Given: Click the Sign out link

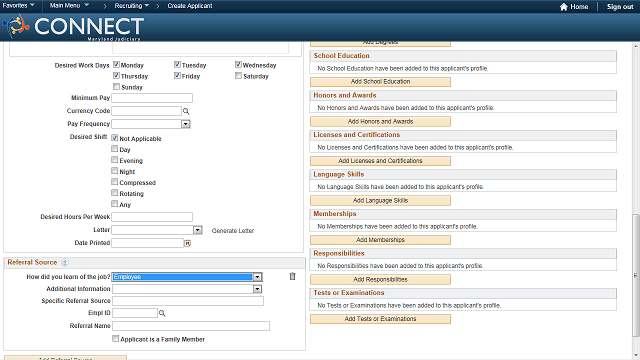Looking at the screenshot, I should pyautogui.click(x=620, y=7).
